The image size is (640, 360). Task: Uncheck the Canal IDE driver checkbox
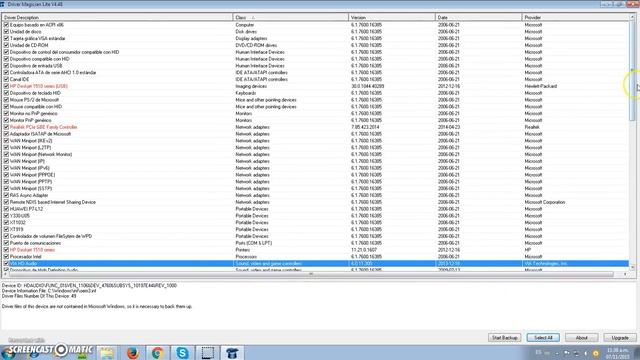point(6,79)
